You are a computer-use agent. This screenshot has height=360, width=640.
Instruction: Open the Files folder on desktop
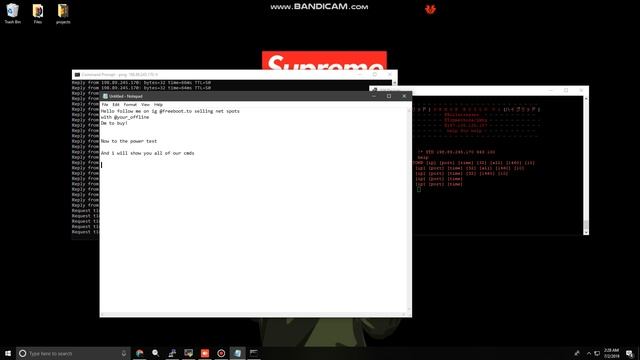pos(38,13)
